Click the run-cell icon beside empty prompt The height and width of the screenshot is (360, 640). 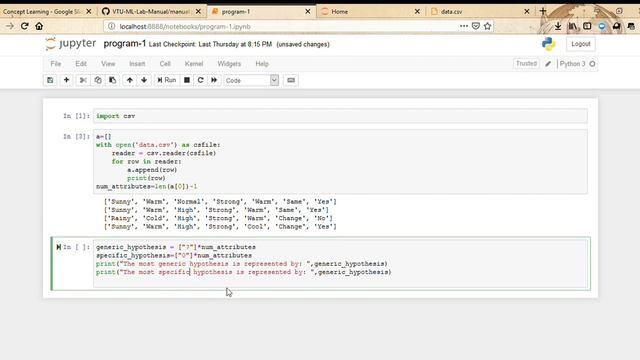coord(58,247)
